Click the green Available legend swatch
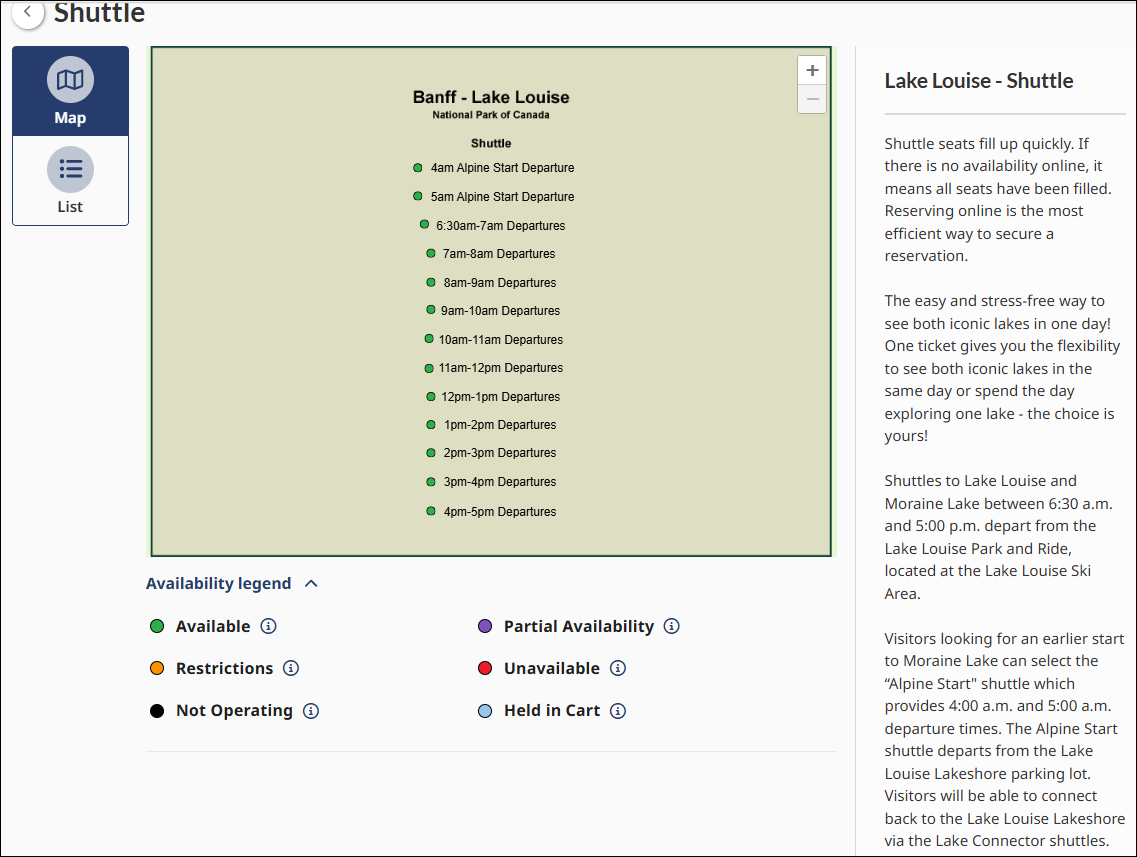The width and height of the screenshot is (1137, 857). coord(157,626)
